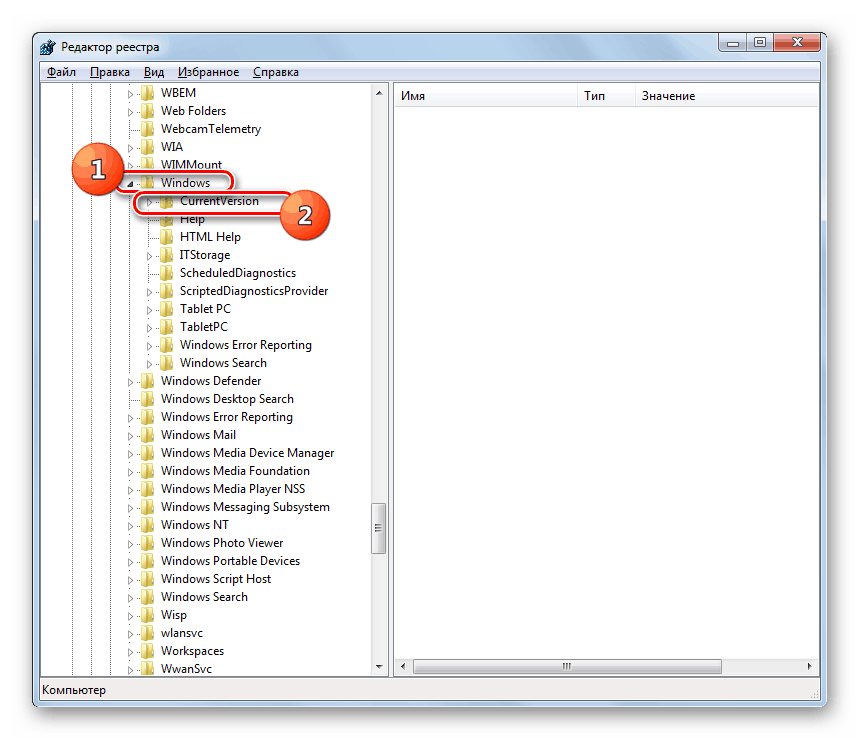
Task: Click the values pane scroll right arrow
Action: click(810, 666)
